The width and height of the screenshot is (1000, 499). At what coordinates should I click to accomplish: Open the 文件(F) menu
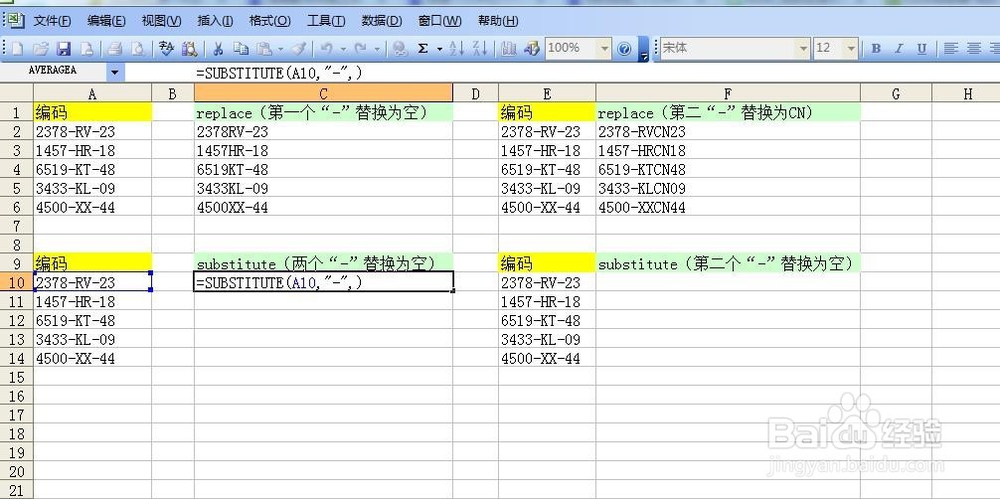click(52, 21)
